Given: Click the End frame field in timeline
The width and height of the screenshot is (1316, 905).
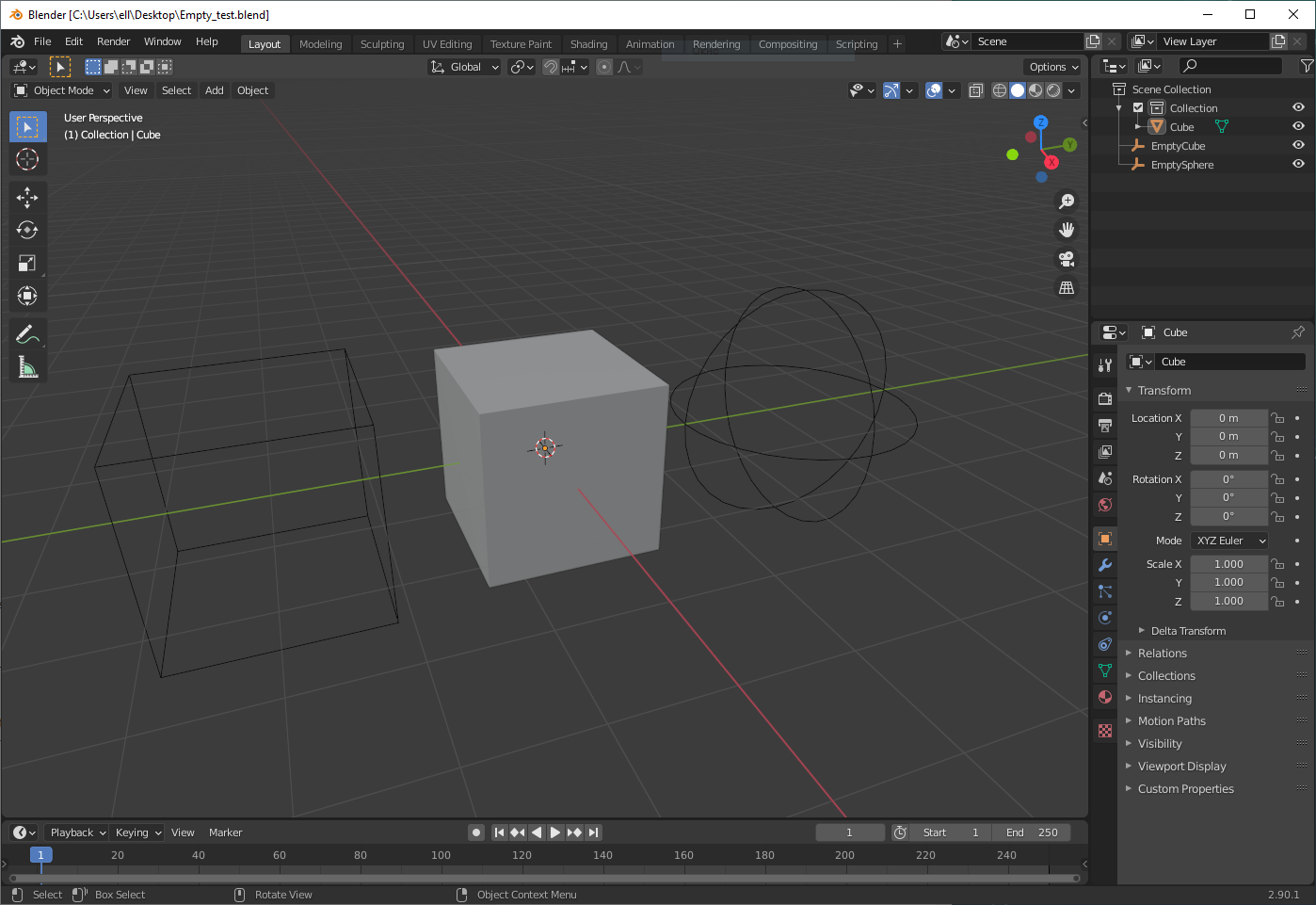Looking at the screenshot, I should 1032,832.
